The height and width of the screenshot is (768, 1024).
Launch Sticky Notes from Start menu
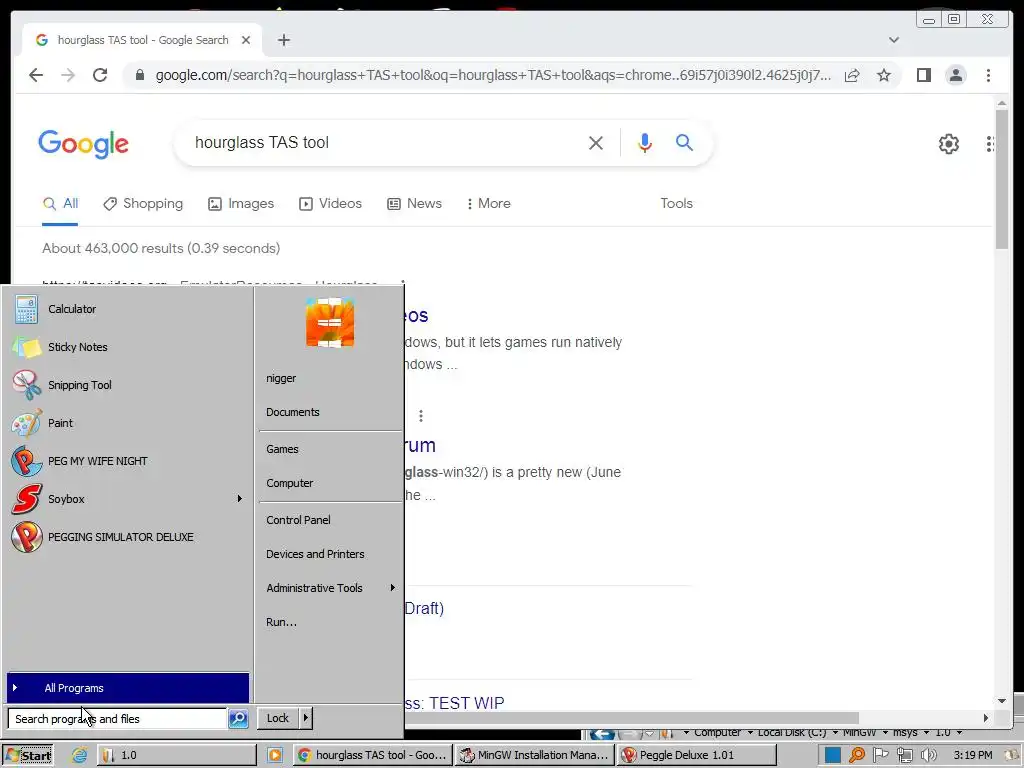tap(77, 347)
